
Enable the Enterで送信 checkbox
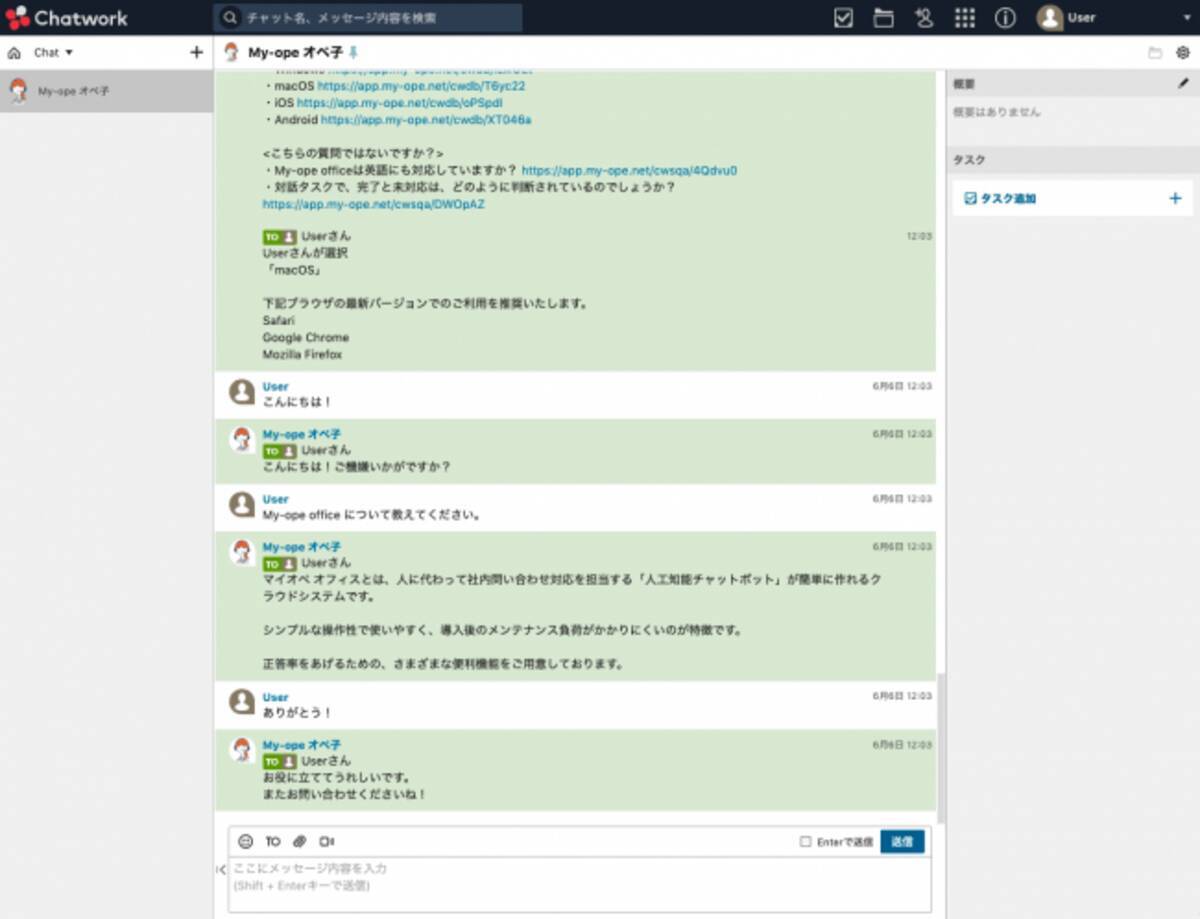coord(806,842)
